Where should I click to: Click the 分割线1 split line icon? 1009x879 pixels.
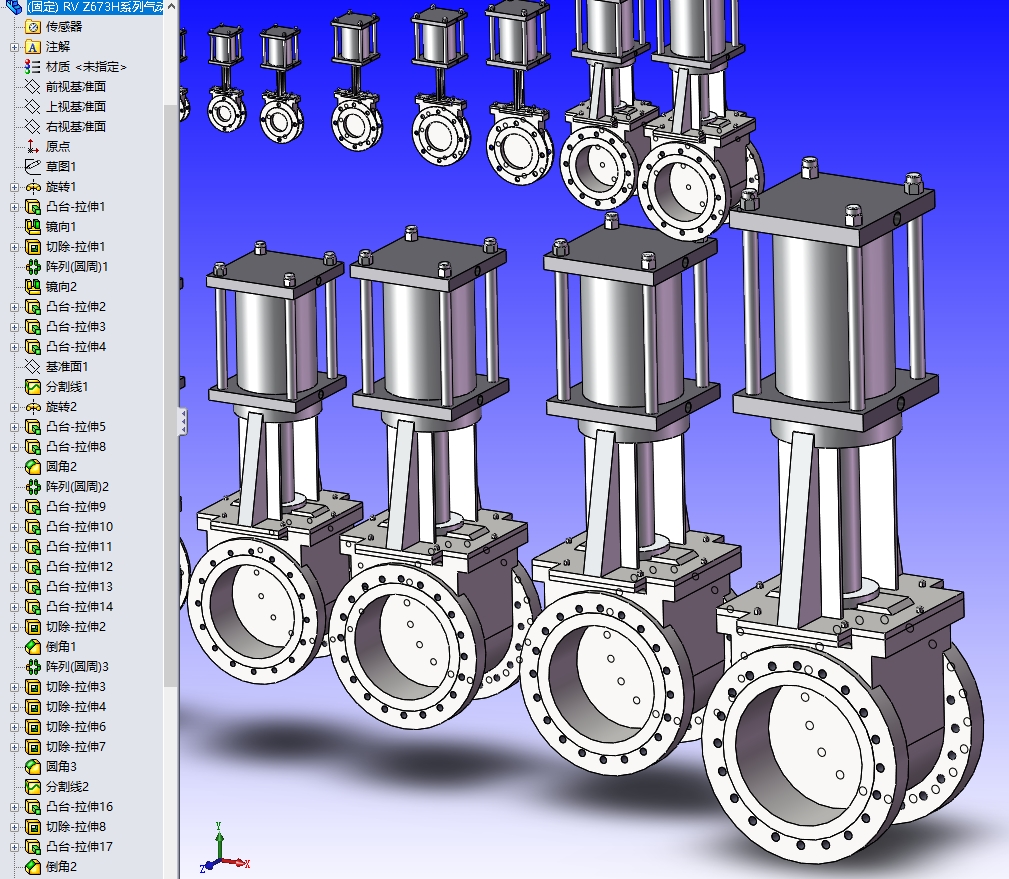click(32, 386)
